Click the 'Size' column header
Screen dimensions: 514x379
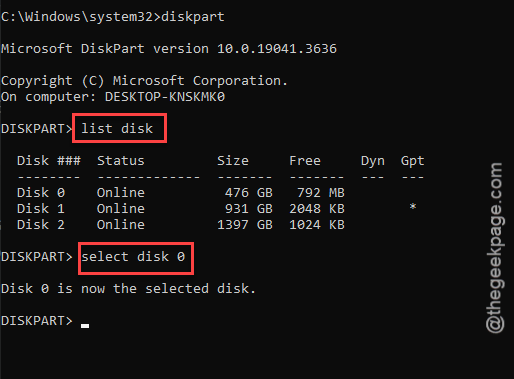click(233, 161)
